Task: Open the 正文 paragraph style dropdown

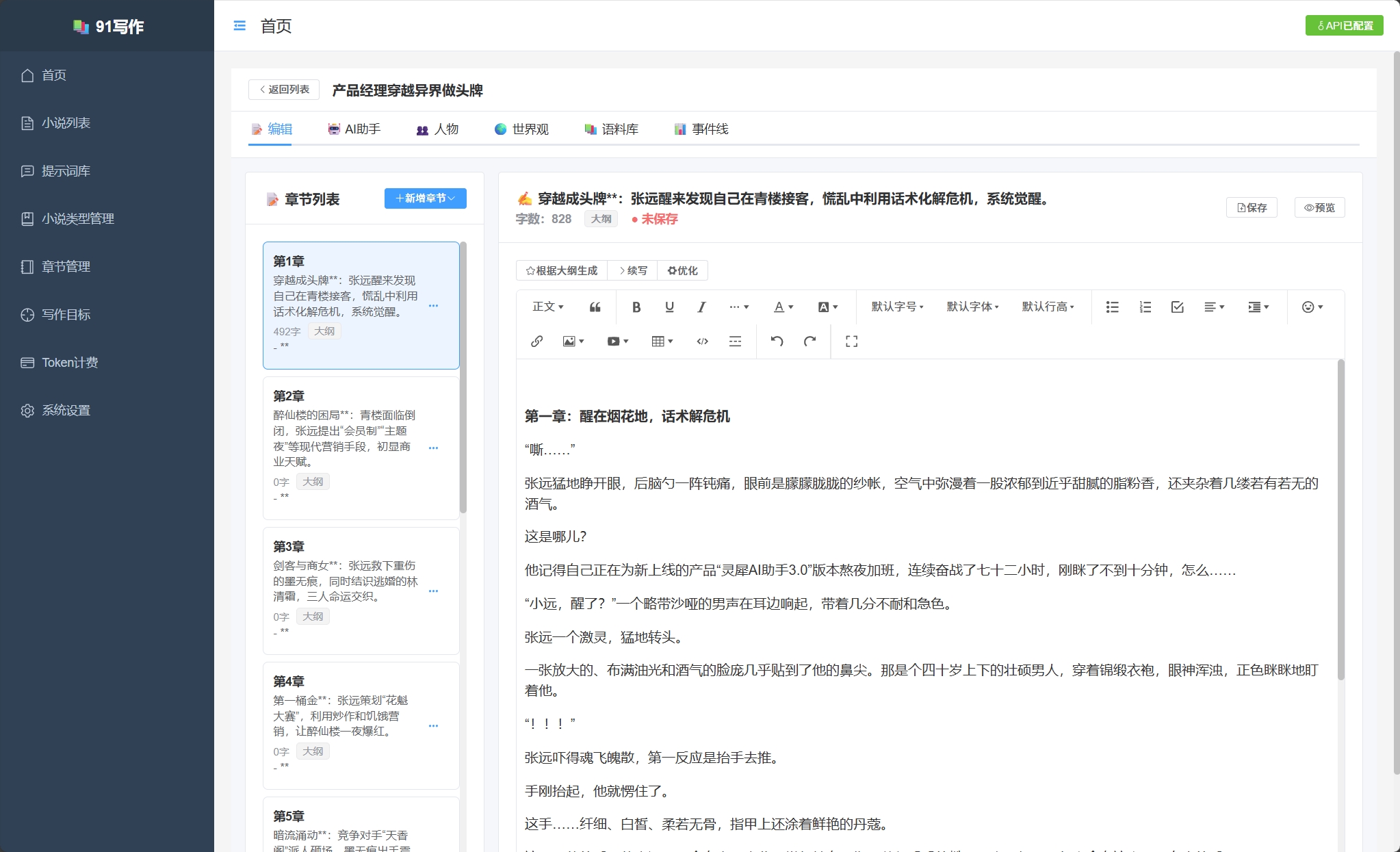Action: click(x=547, y=307)
